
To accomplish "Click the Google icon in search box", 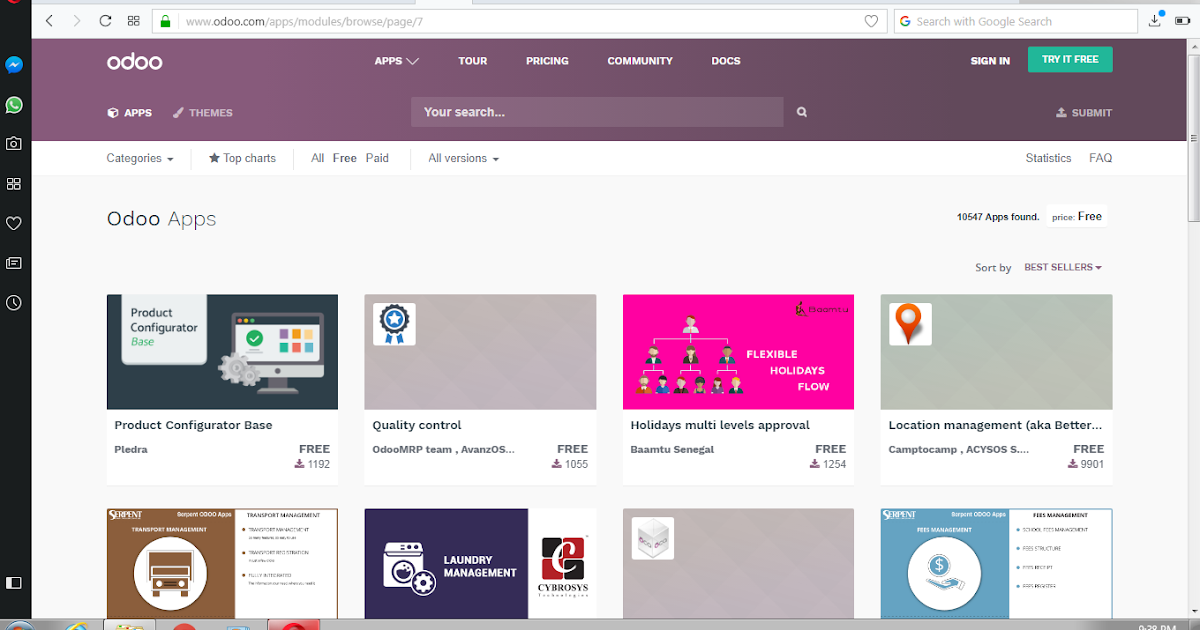I will 904,21.
